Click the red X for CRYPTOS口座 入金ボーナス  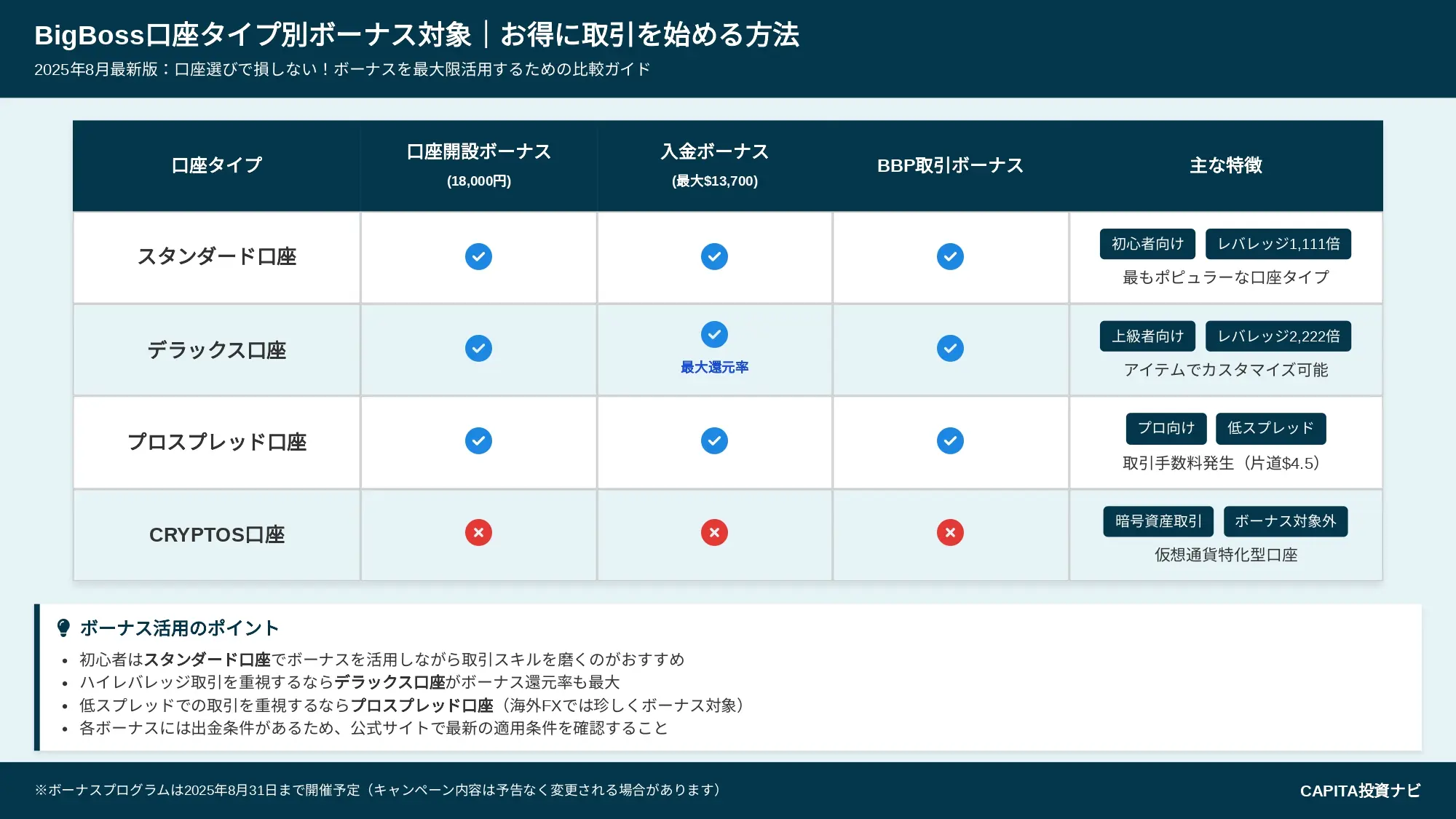click(714, 532)
